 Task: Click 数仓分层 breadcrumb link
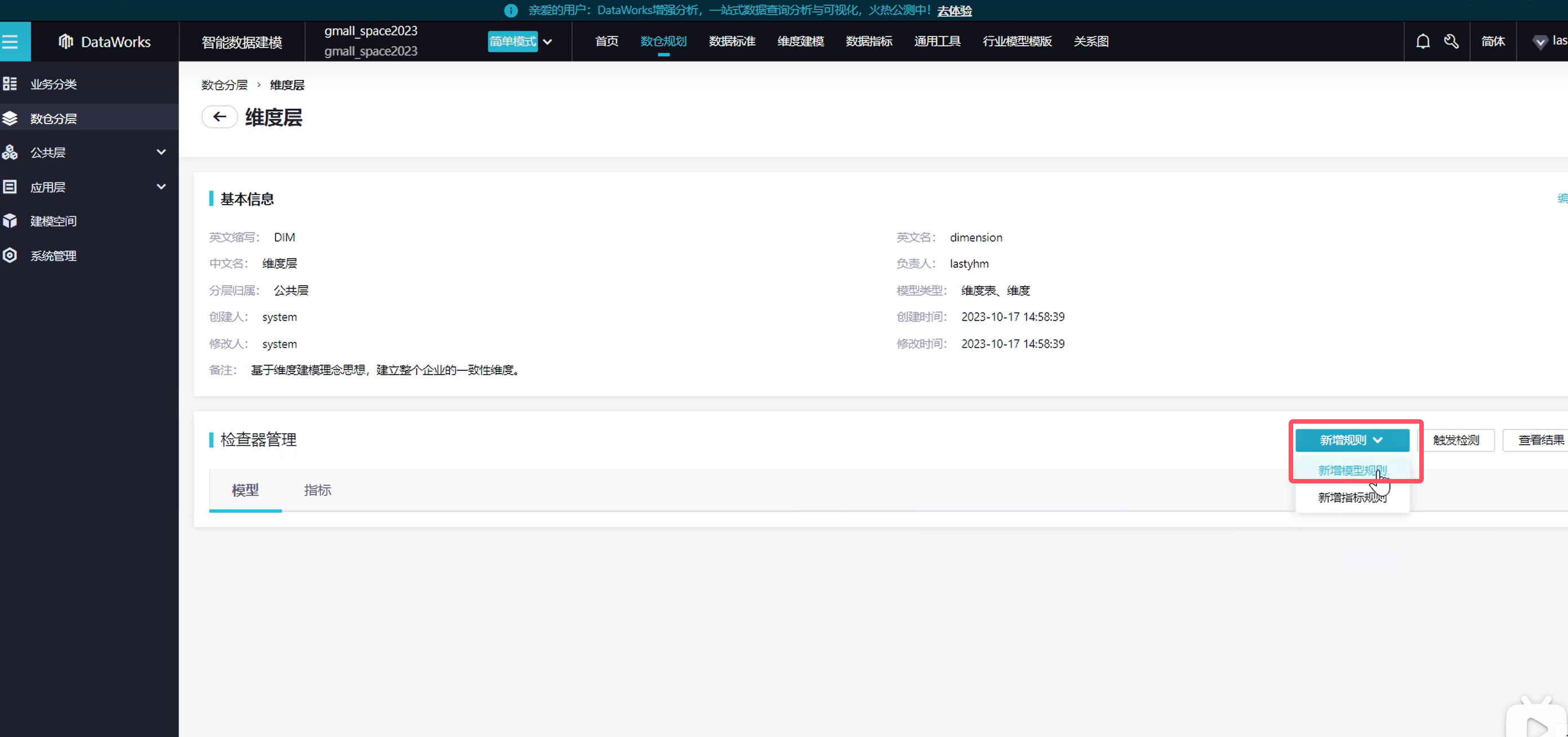225,85
